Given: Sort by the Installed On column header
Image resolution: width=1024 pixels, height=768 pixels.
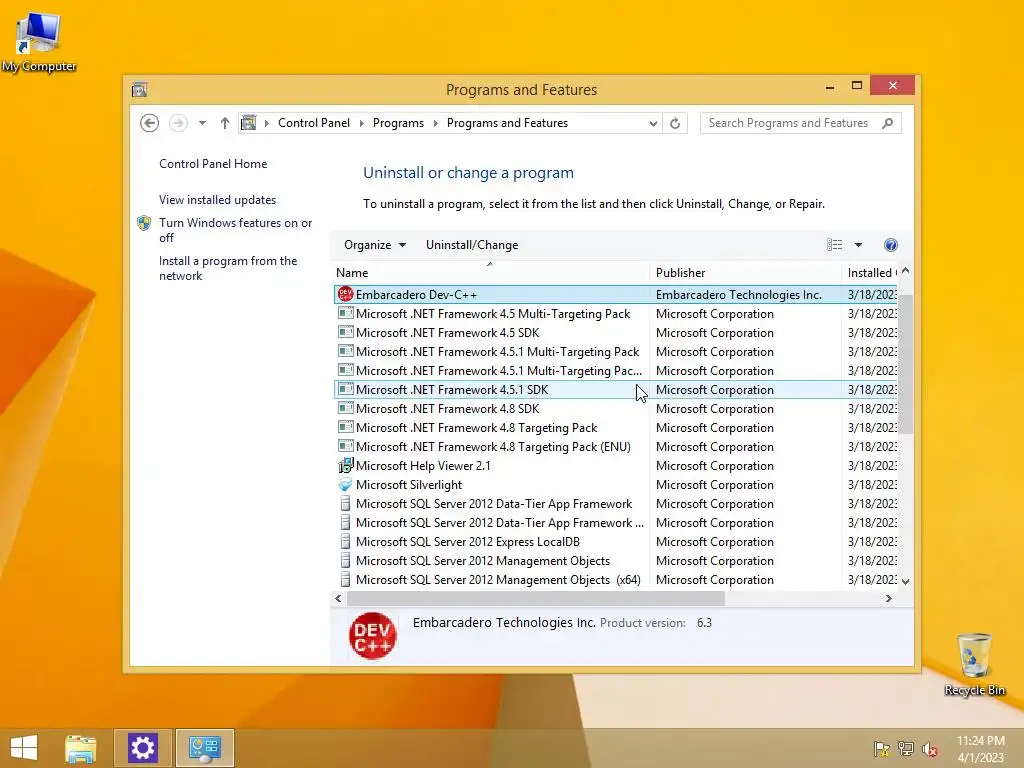Looking at the screenshot, I should click(870, 272).
